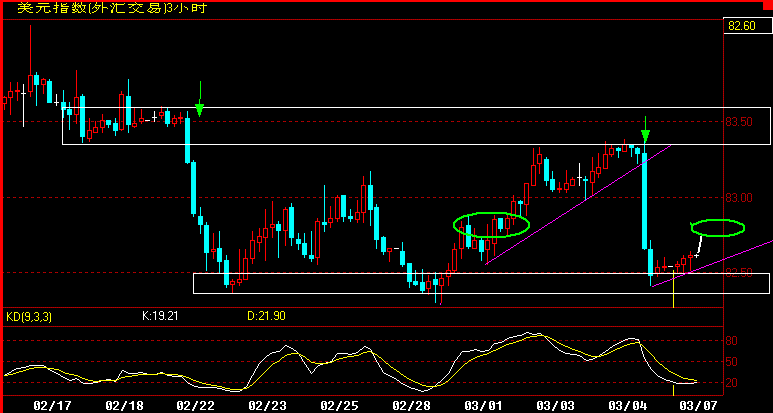This screenshot has width=773, height=413.
Task: Click the 20 level on KD axis
Action: (x=731, y=382)
